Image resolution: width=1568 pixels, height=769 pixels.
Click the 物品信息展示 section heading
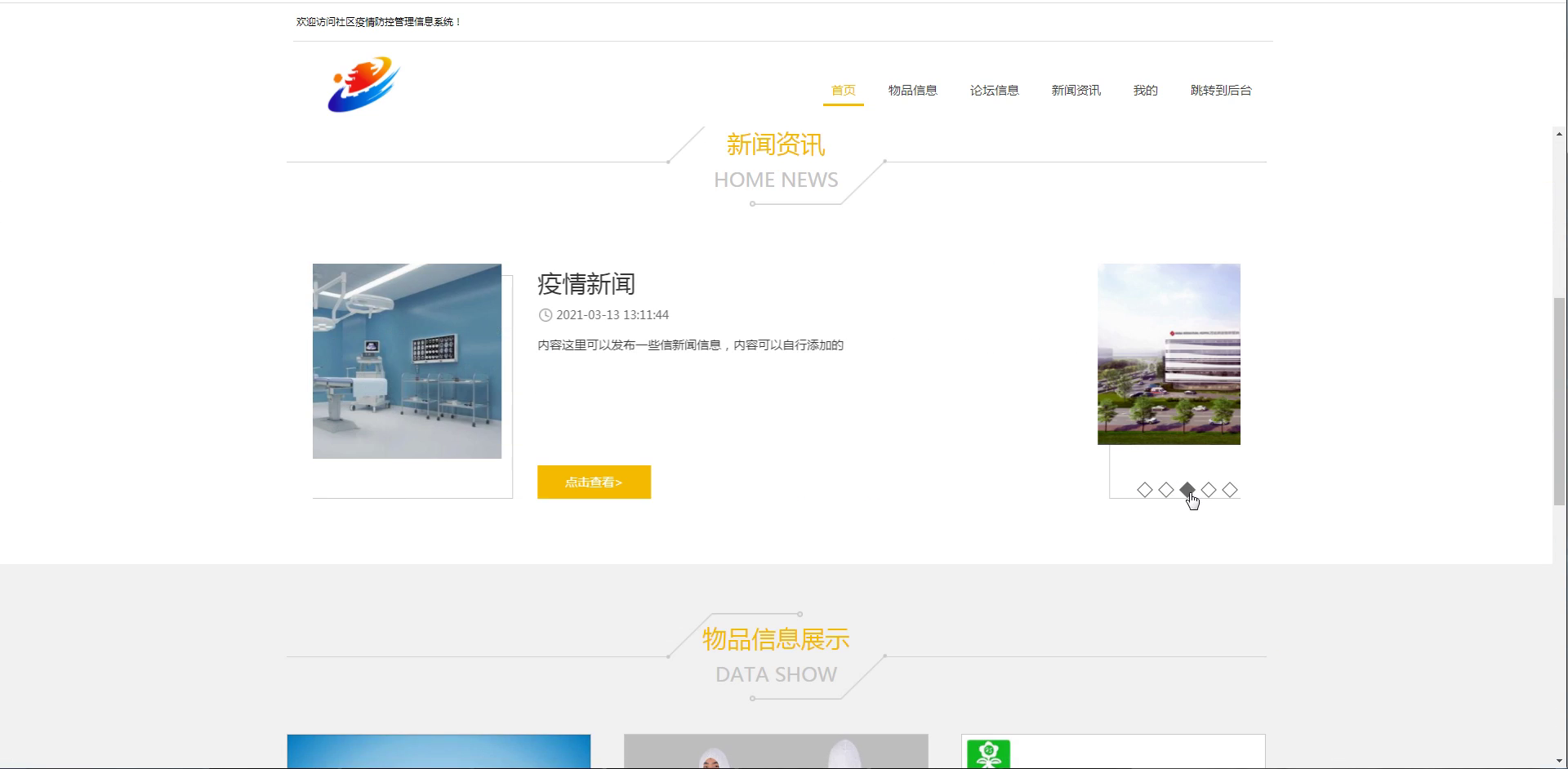(776, 639)
